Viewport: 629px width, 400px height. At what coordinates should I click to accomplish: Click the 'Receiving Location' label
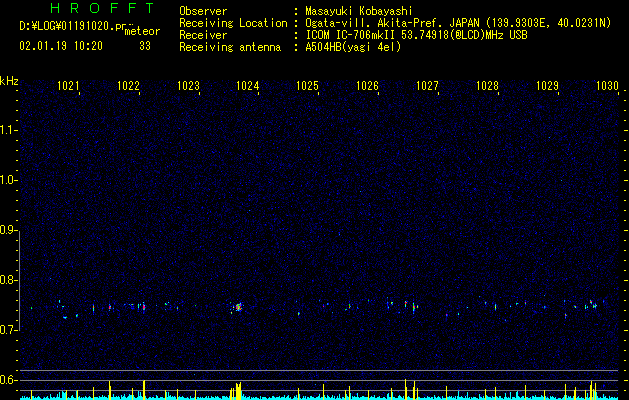coord(233,23)
